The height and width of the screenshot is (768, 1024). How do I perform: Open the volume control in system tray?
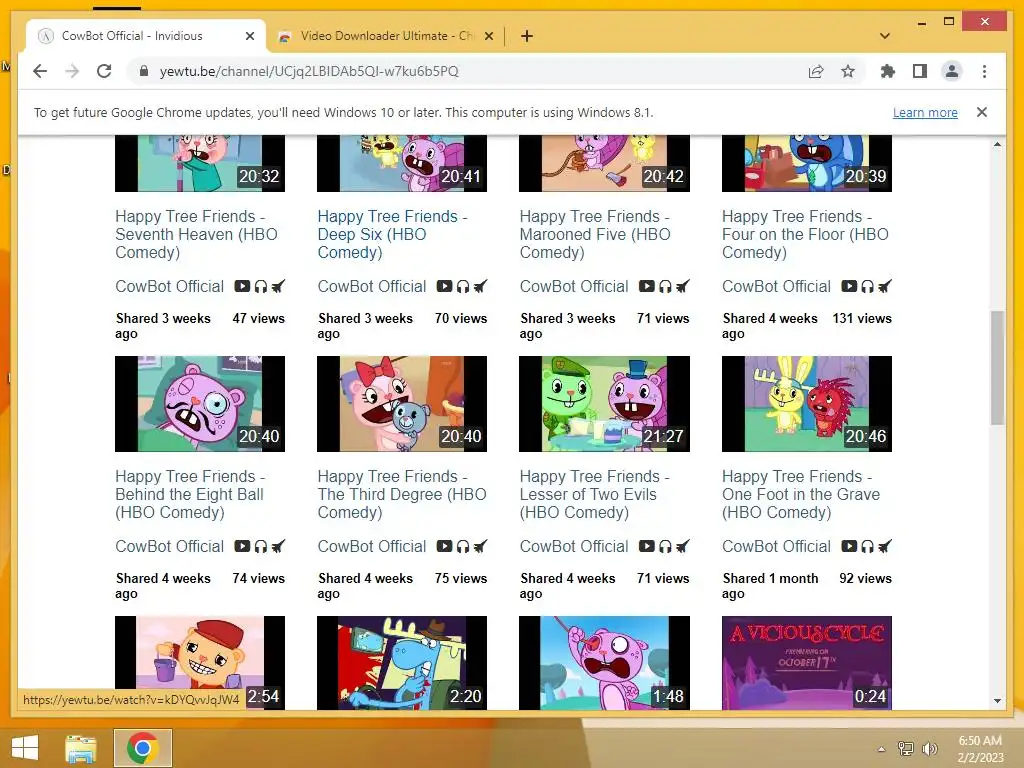[x=930, y=748]
